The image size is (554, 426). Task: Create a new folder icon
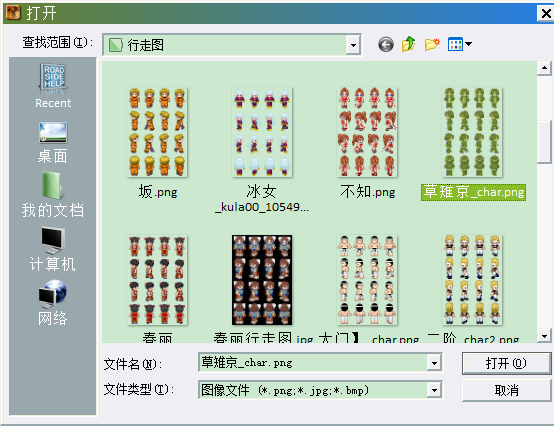pyautogui.click(x=432, y=44)
